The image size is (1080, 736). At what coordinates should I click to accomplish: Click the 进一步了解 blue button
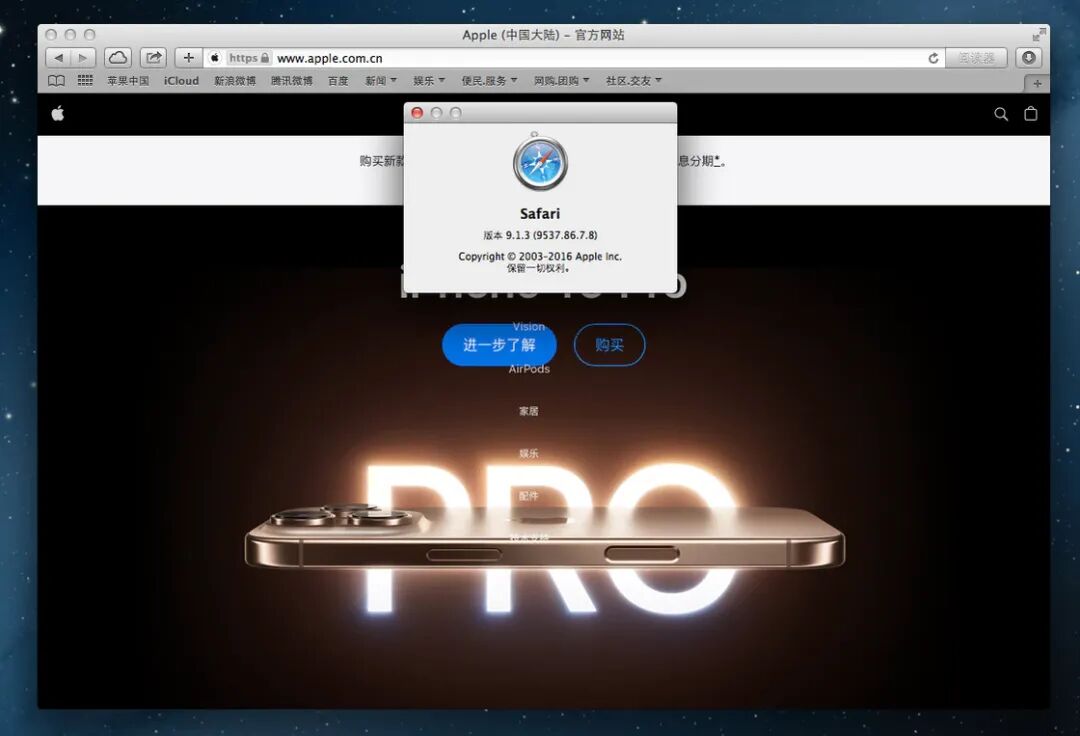(499, 345)
